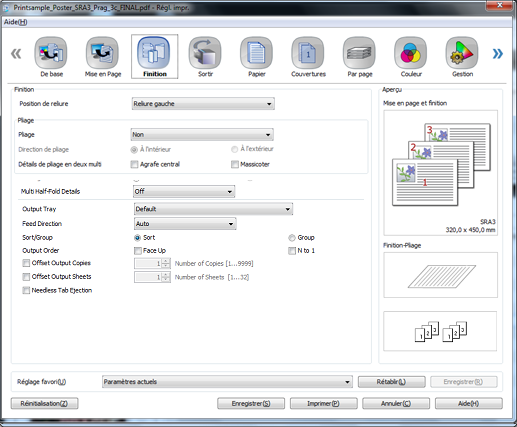The width and height of the screenshot is (517, 427).
Task: Open the Mise en Page icon
Action: point(102,53)
